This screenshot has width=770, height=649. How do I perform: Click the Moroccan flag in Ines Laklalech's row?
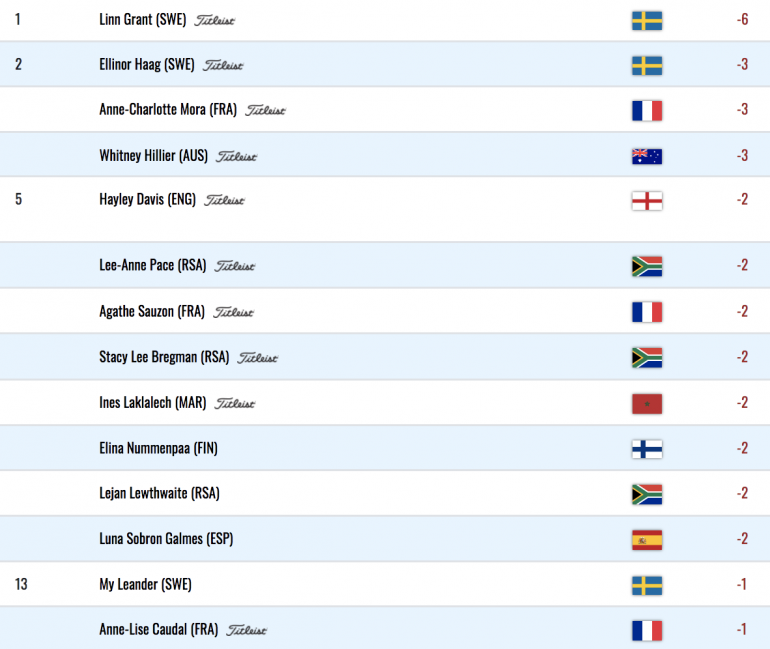tap(647, 404)
